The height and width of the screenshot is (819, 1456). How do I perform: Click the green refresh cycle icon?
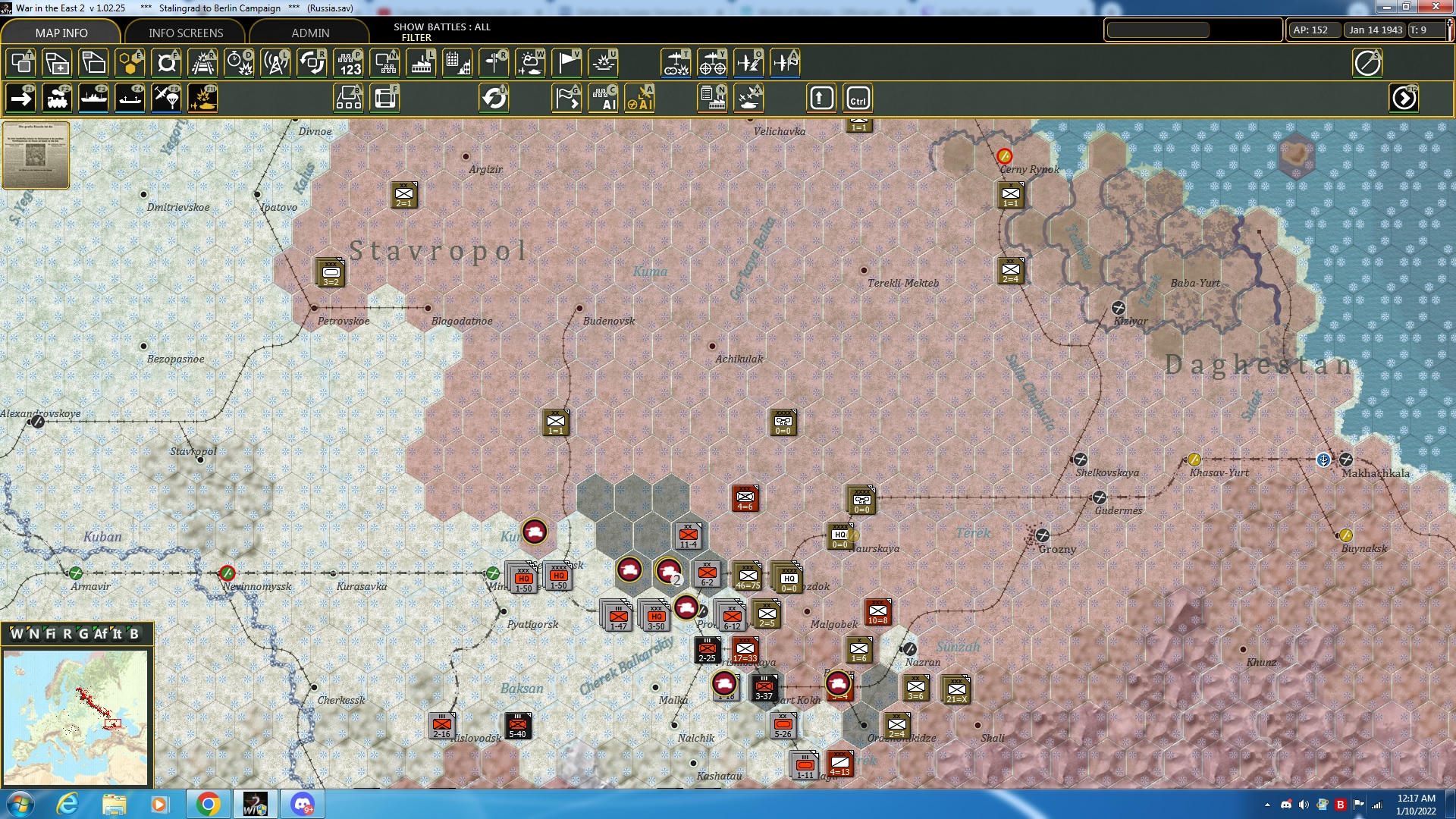click(494, 99)
